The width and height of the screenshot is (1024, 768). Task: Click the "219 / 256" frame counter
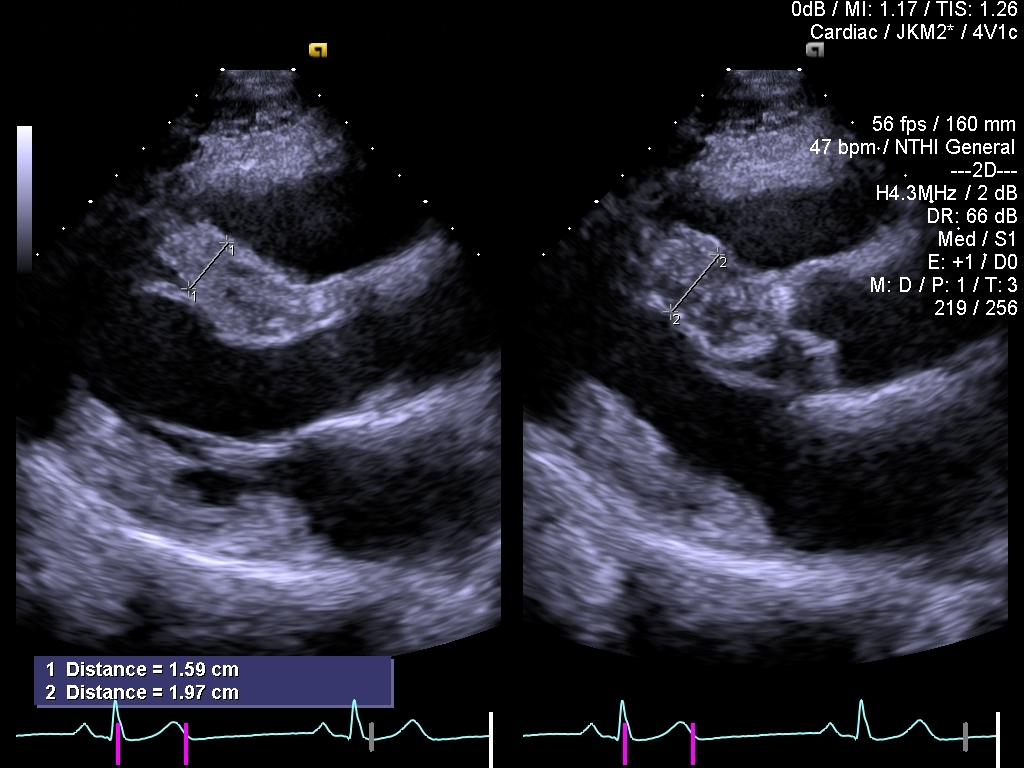pyautogui.click(x=976, y=308)
